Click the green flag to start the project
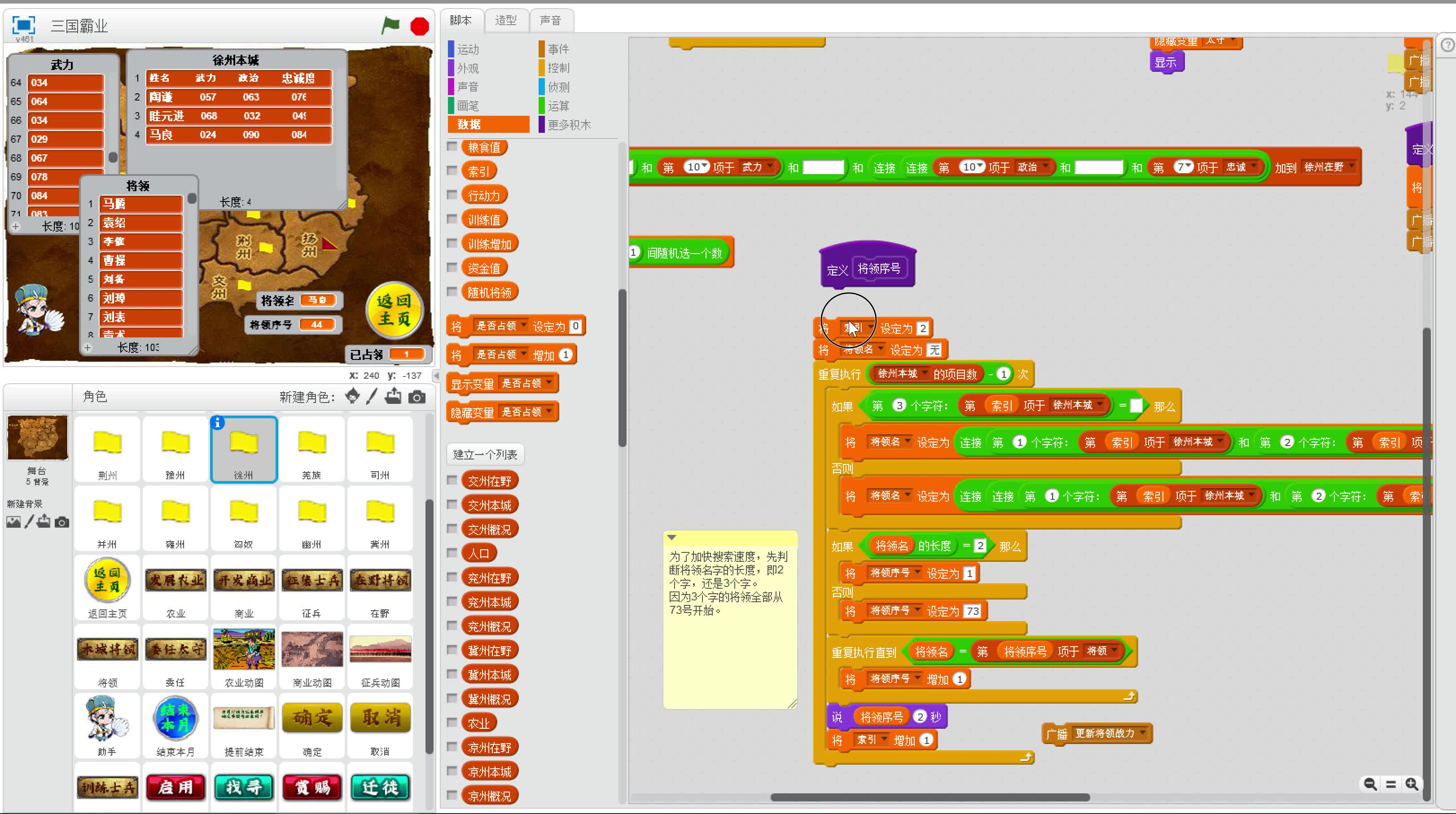The width and height of the screenshot is (1456, 814). pos(390,26)
